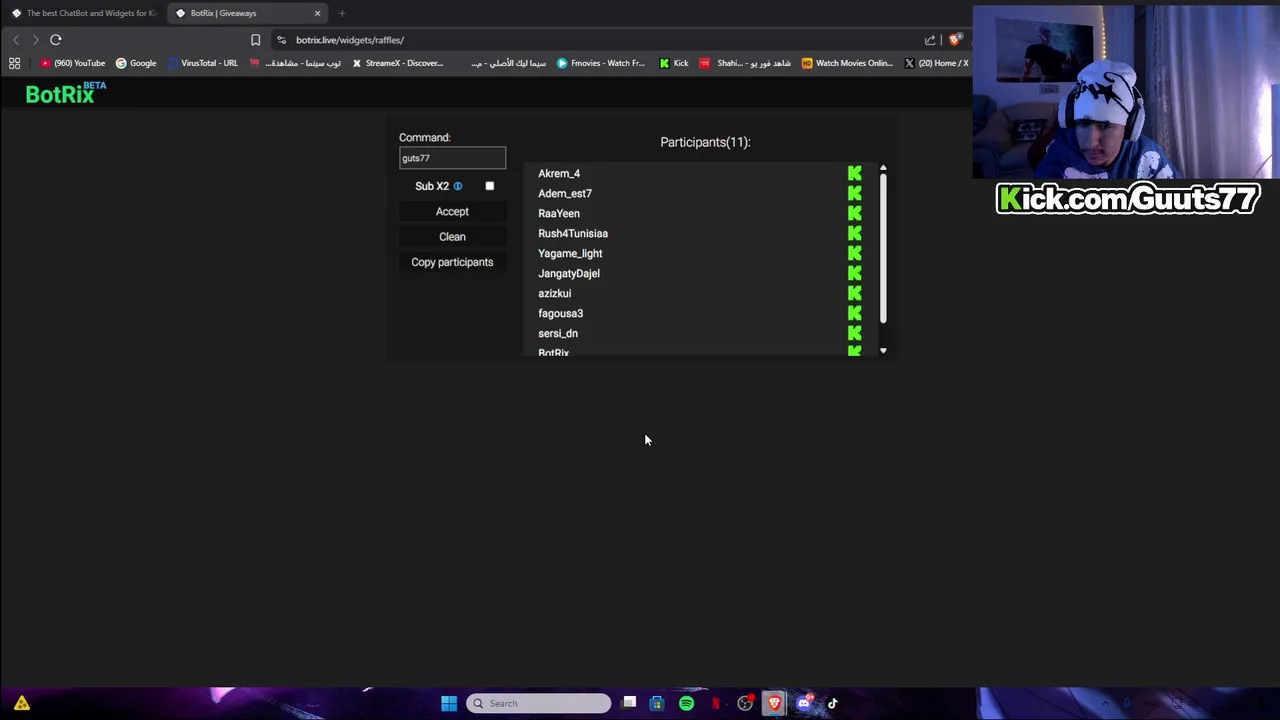Click the participants list scroll down arrow
Viewport: 1280px width, 720px height.
pos(883,351)
